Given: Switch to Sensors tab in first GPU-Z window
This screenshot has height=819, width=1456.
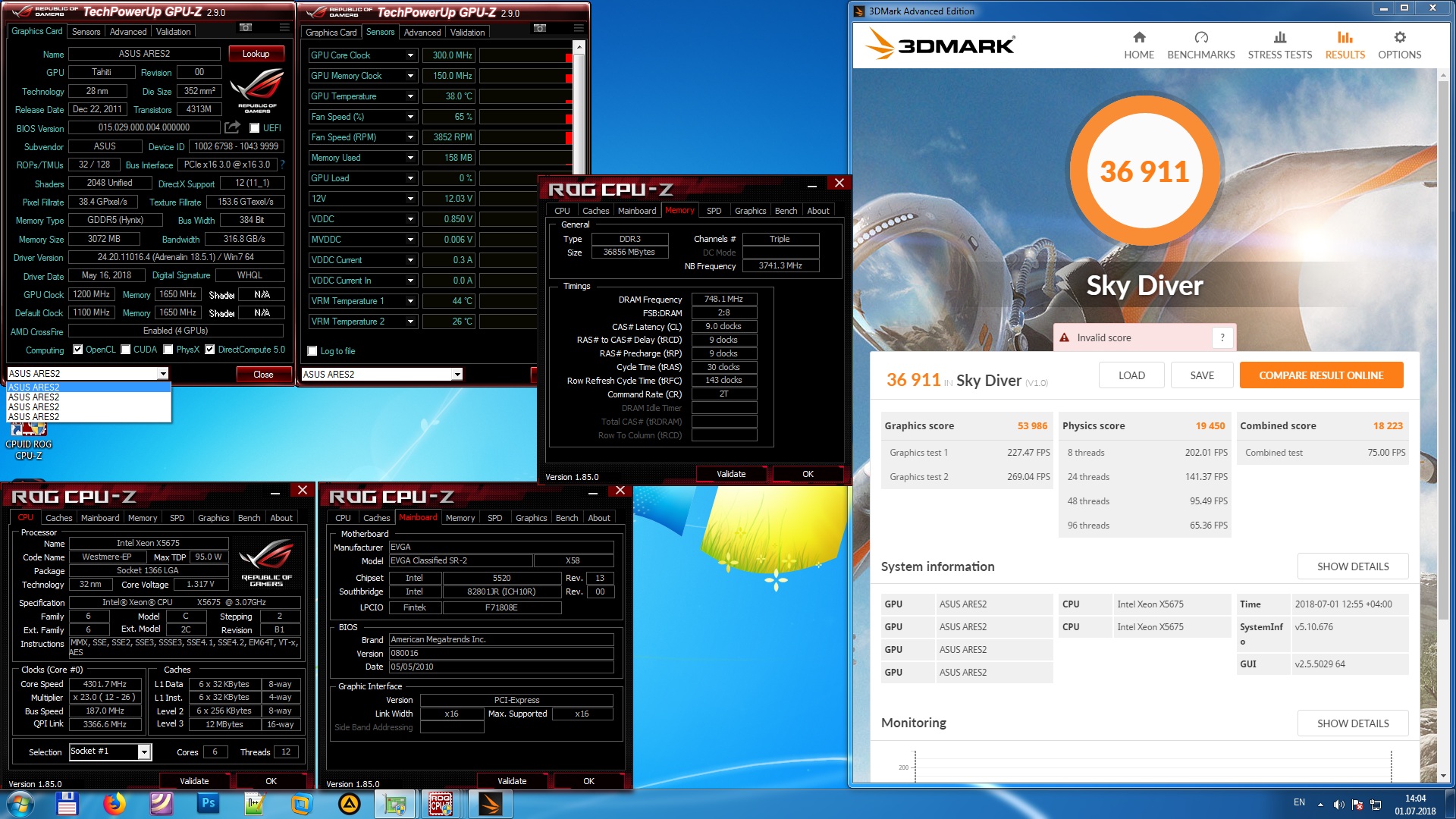Looking at the screenshot, I should click(x=86, y=32).
